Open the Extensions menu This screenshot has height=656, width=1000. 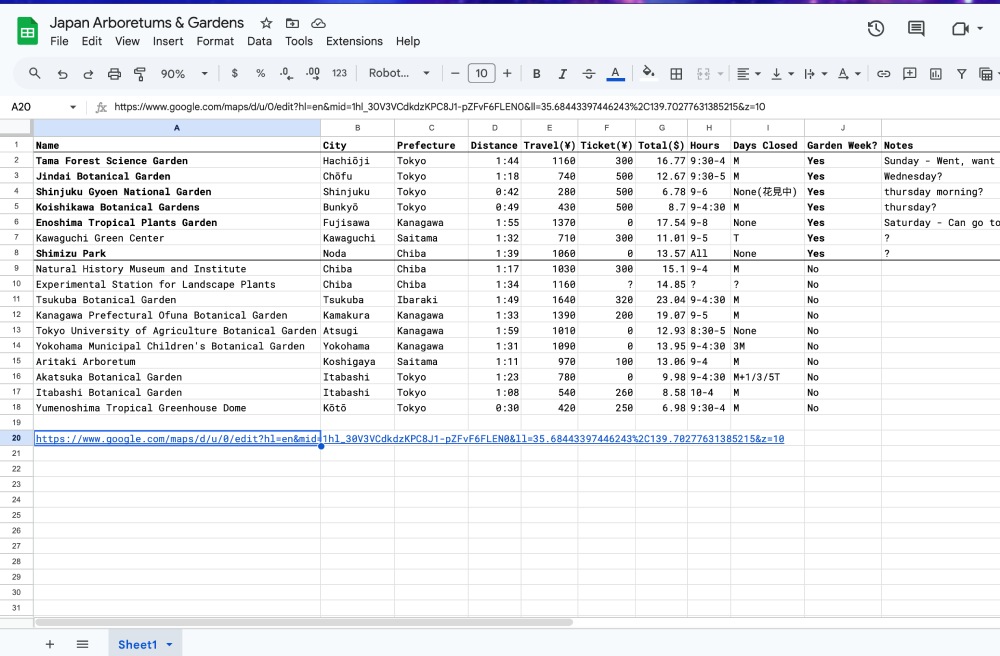[354, 41]
